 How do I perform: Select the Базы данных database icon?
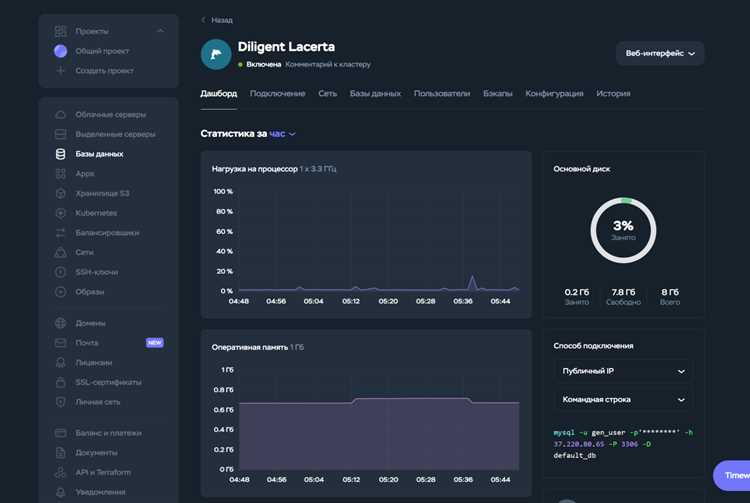pyautogui.click(x=60, y=154)
